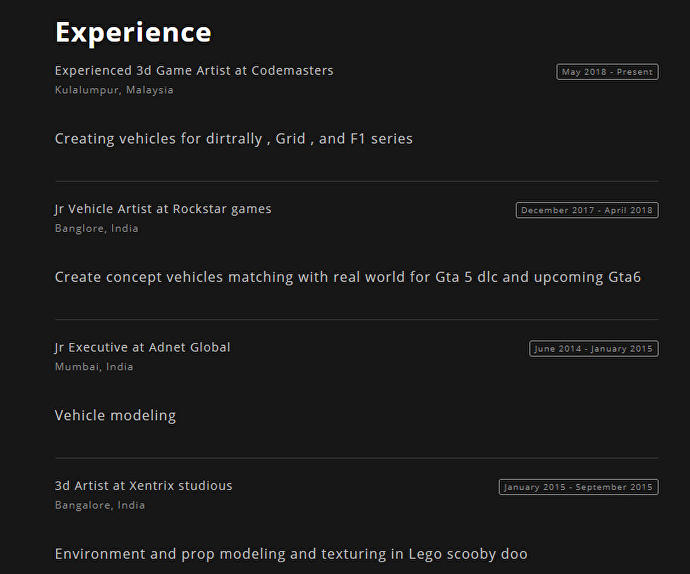This screenshot has width=690, height=574.
Task: Open the Jr Vehicle Artist at Rockstar games title
Action: [x=163, y=209]
